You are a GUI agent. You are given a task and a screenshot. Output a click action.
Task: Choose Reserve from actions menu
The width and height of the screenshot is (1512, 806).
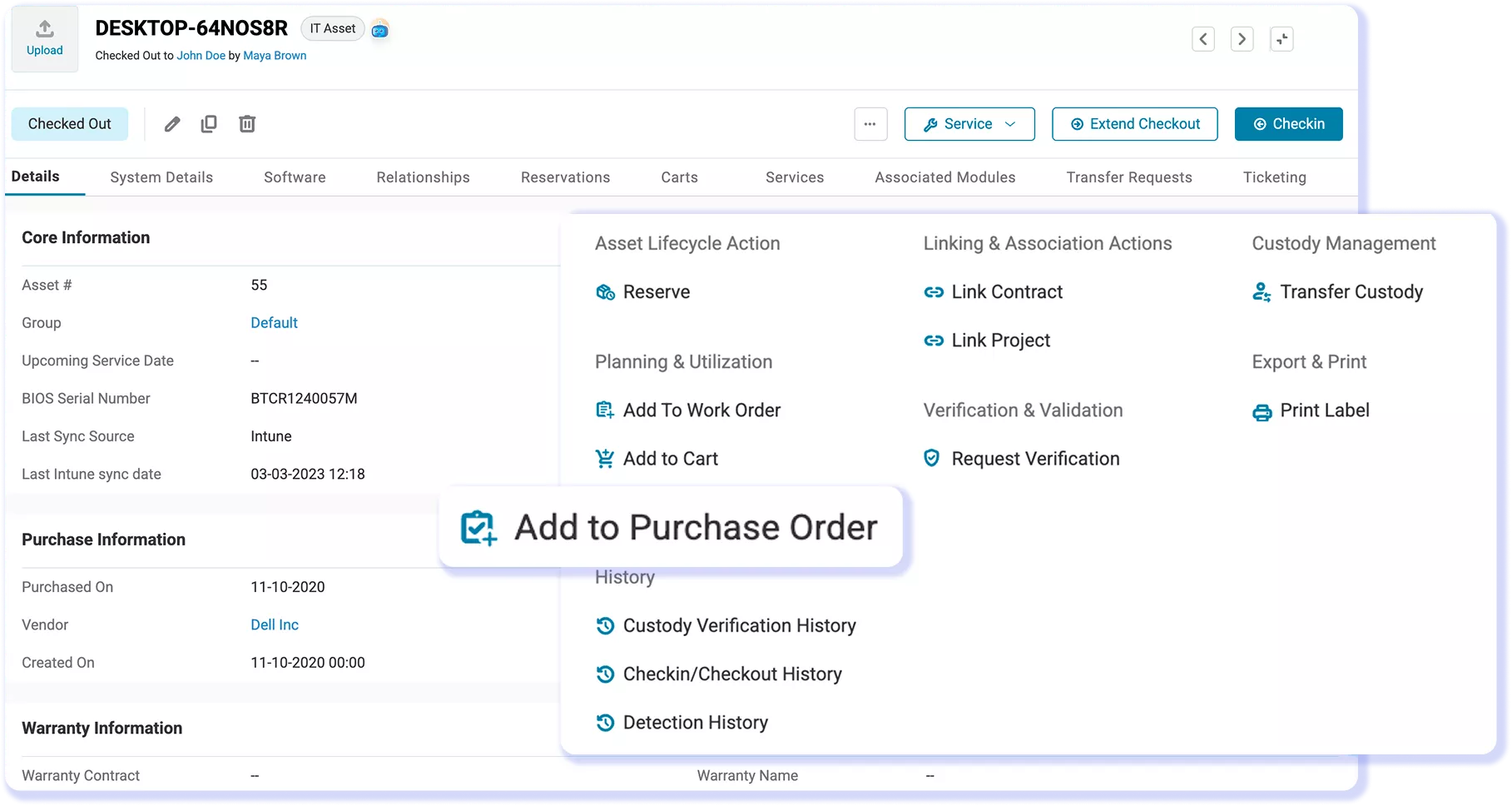643,292
